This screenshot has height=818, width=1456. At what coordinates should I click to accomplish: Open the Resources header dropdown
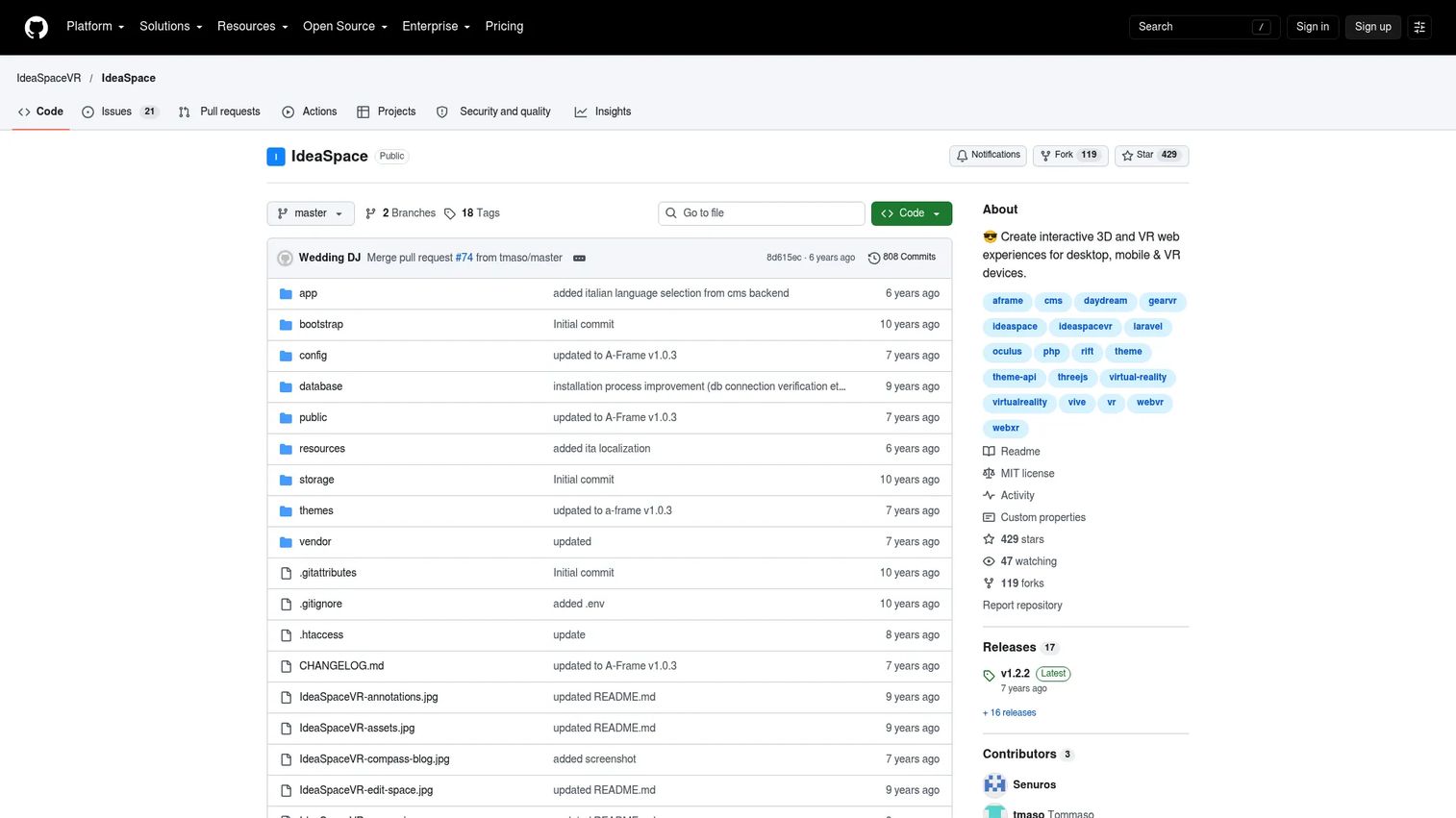[x=252, y=27]
